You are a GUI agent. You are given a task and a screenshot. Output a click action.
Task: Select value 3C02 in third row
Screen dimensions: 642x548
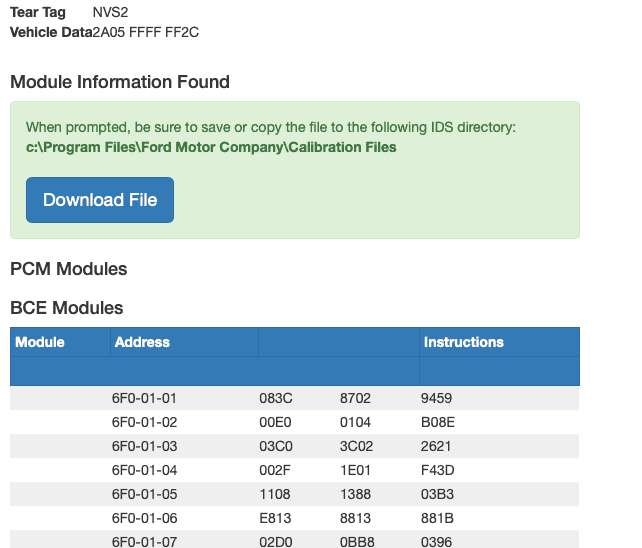pyautogui.click(x=356, y=446)
